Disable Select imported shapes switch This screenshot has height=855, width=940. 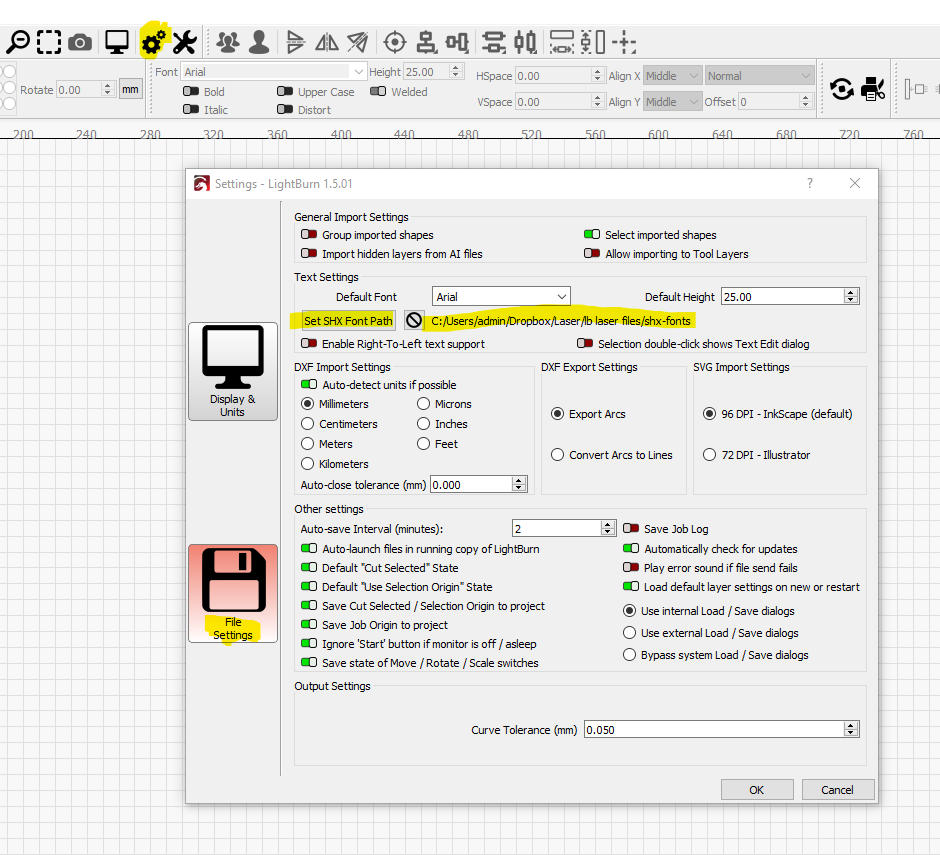(592, 234)
